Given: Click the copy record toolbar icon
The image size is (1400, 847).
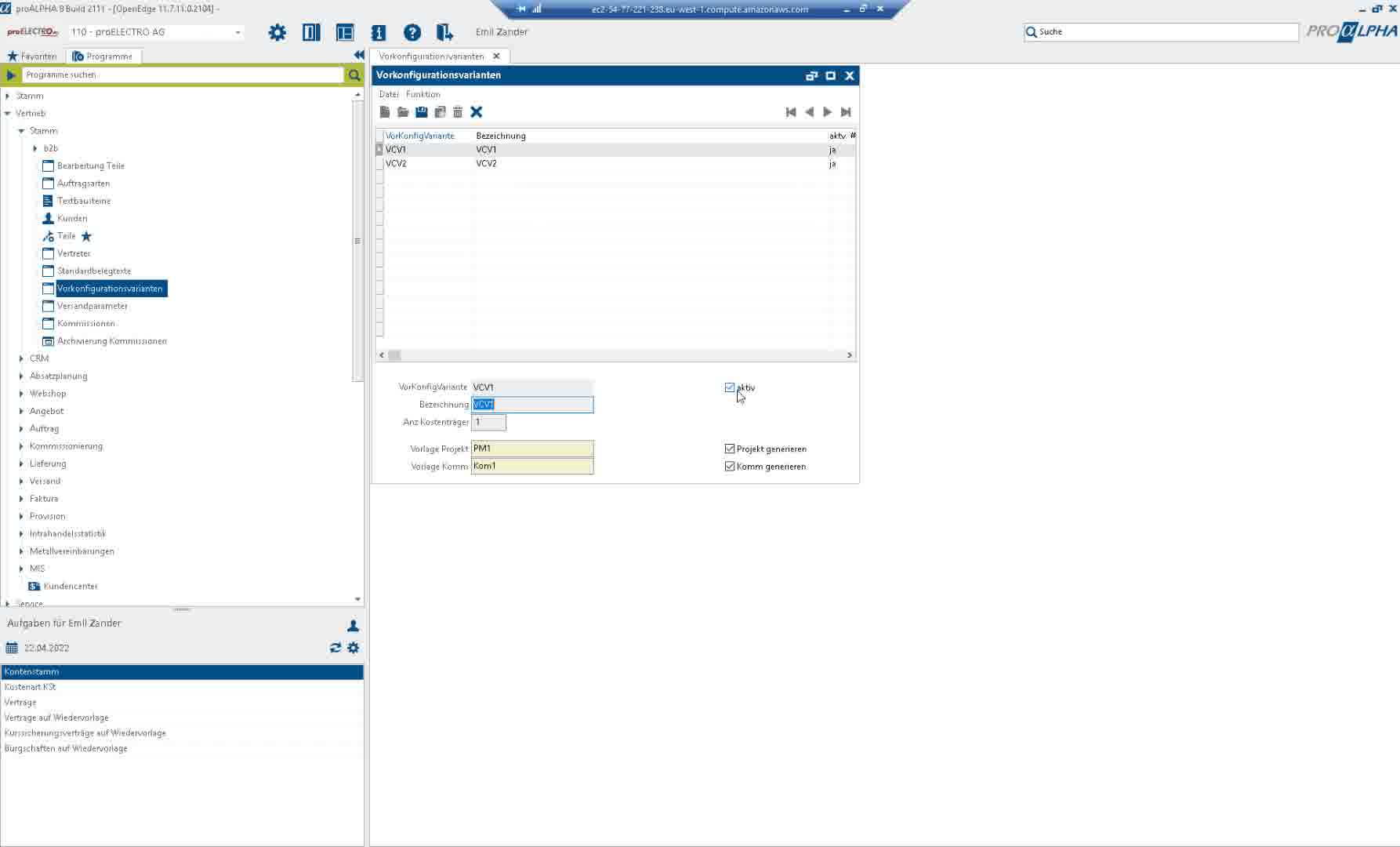Looking at the screenshot, I should point(440,112).
